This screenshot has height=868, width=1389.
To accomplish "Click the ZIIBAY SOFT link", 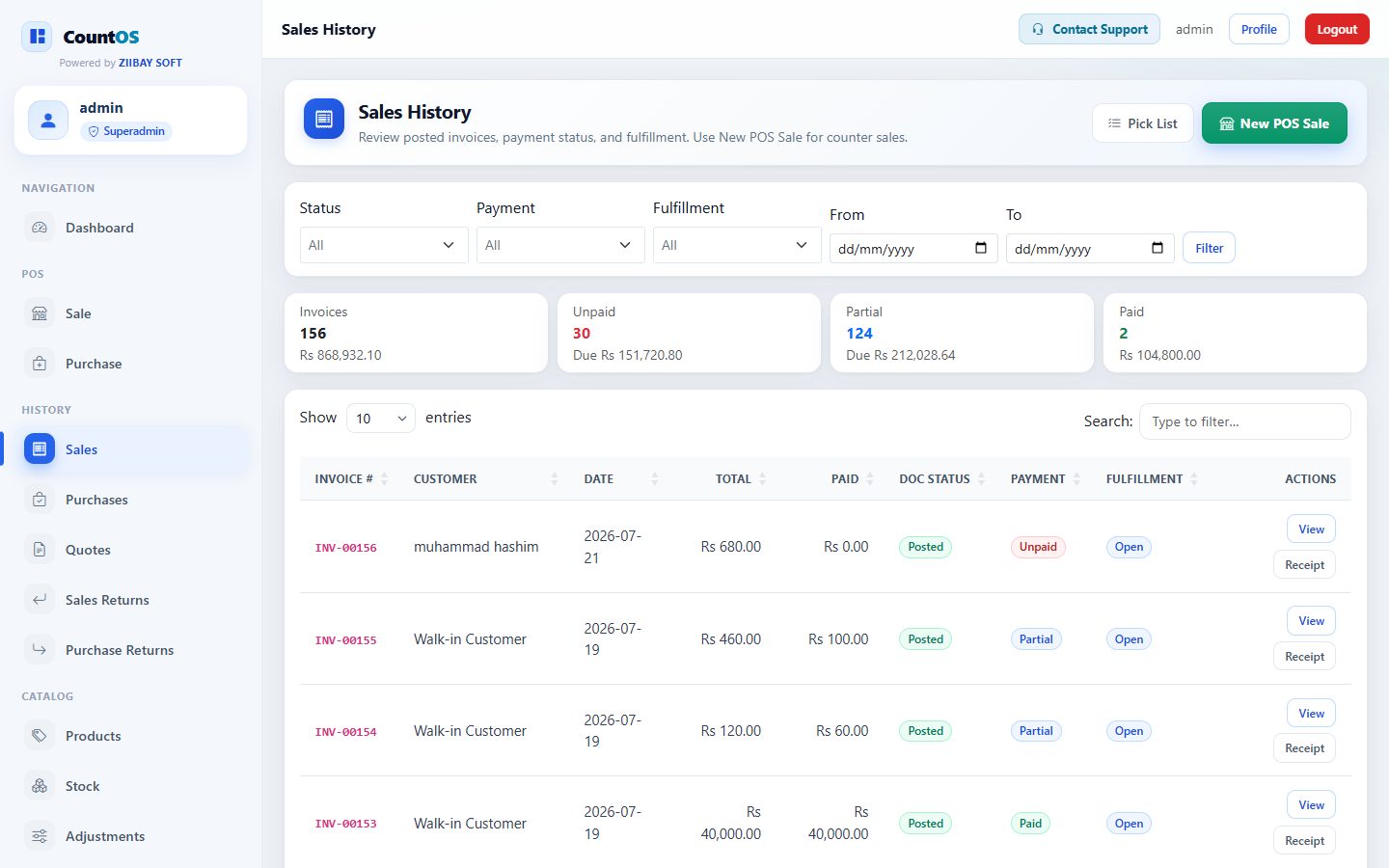I will (x=150, y=63).
